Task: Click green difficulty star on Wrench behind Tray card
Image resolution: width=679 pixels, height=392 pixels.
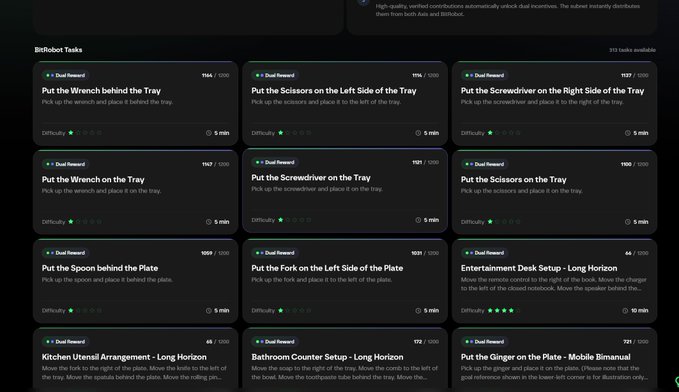Action: coord(71,133)
